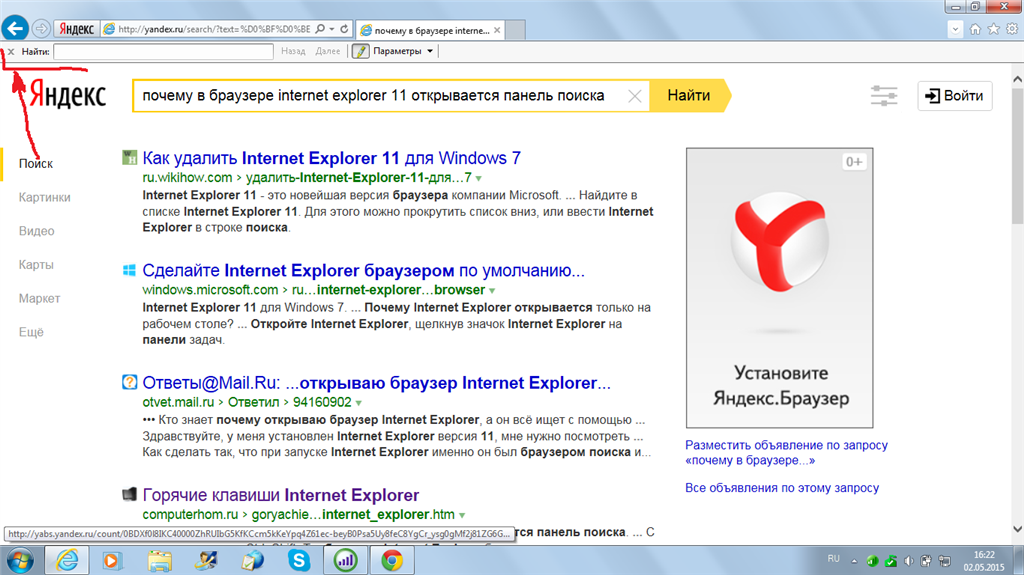Click the Войти login button
The width and height of the screenshot is (1024, 575).
point(955,95)
